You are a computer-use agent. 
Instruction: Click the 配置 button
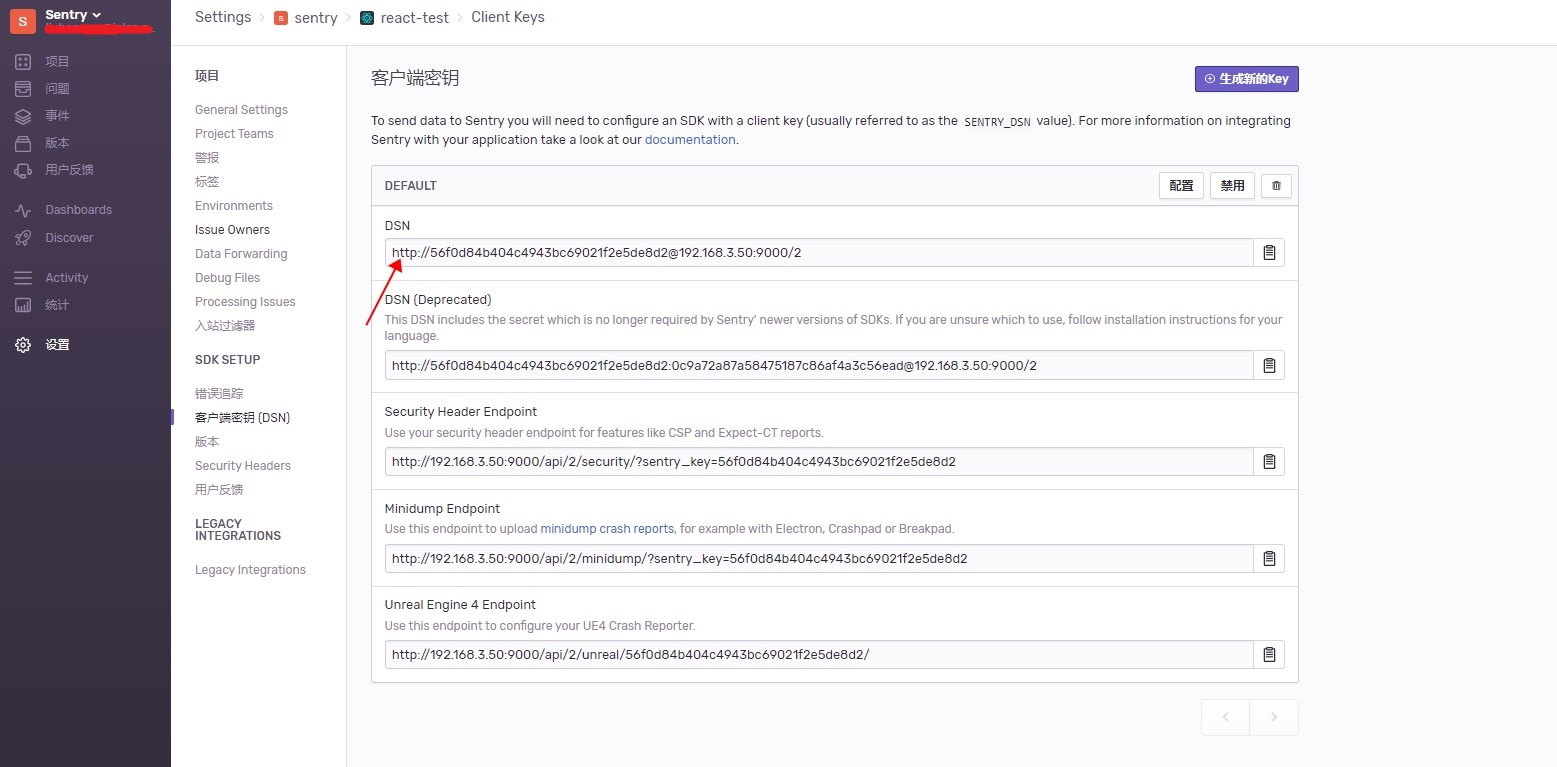1181,186
